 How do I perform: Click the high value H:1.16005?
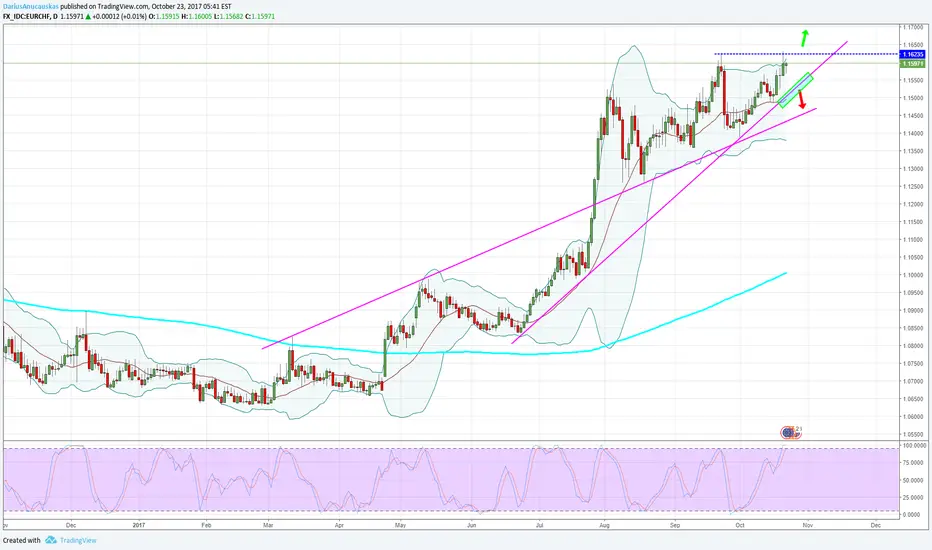click(198, 17)
